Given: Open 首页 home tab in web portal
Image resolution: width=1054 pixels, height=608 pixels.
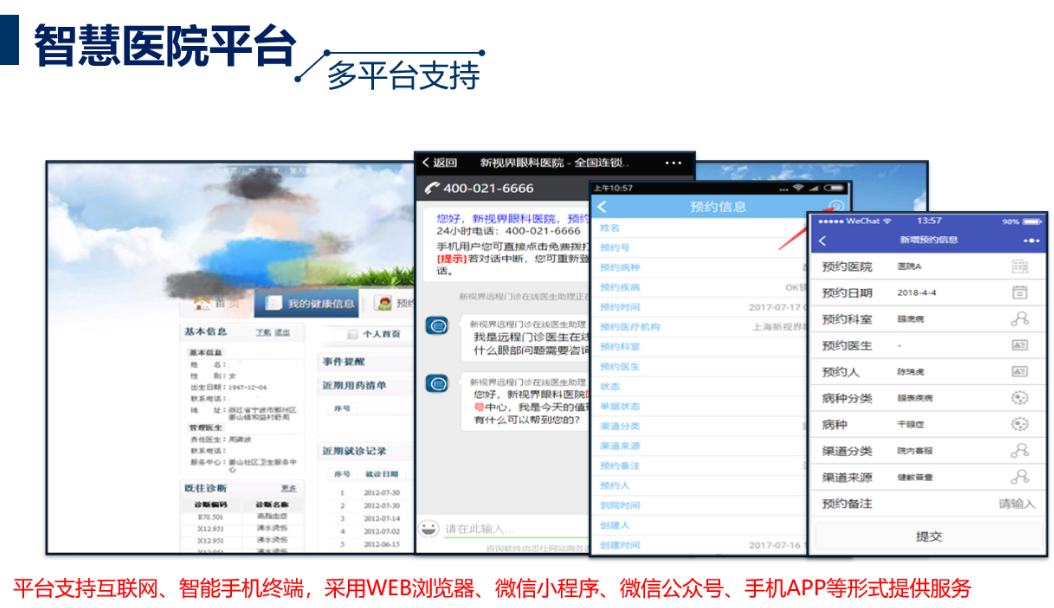Looking at the screenshot, I should tap(215, 304).
